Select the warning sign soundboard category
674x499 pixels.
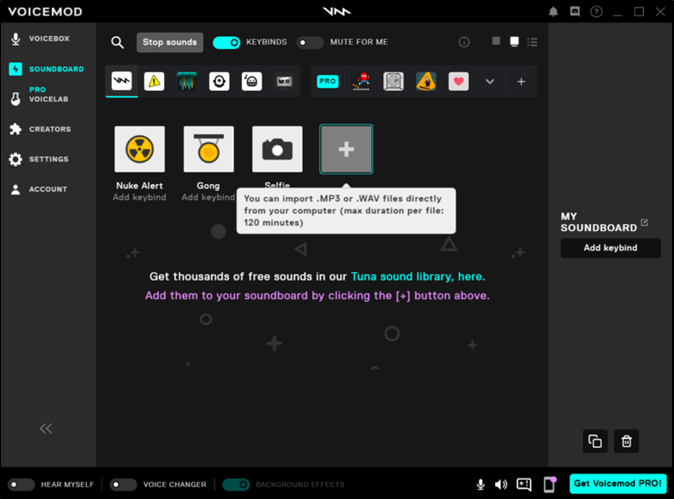point(154,82)
